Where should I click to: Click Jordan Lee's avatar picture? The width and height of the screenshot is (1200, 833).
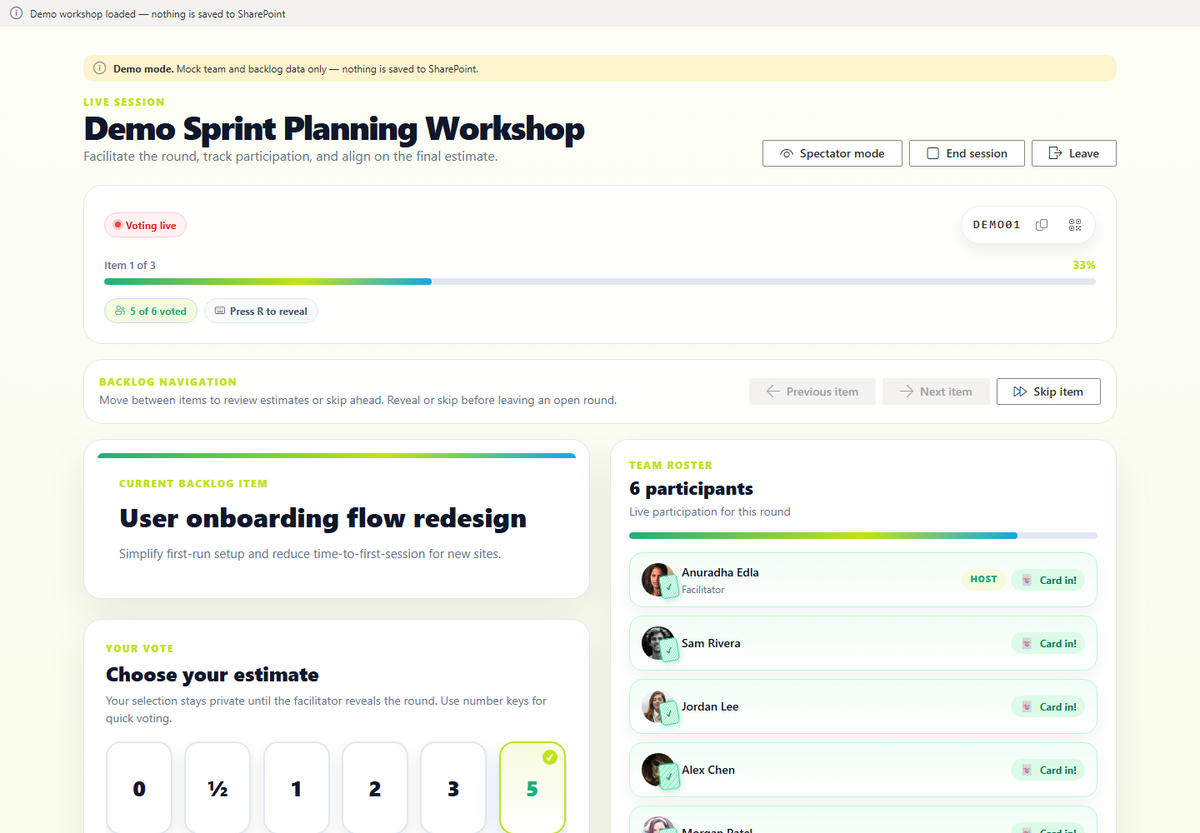657,706
